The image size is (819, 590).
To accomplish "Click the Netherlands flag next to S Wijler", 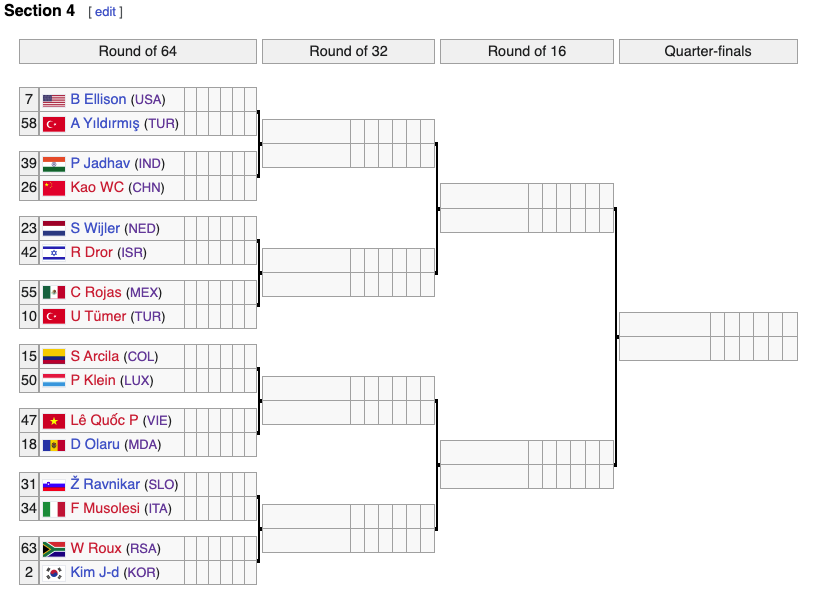I will [54, 229].
